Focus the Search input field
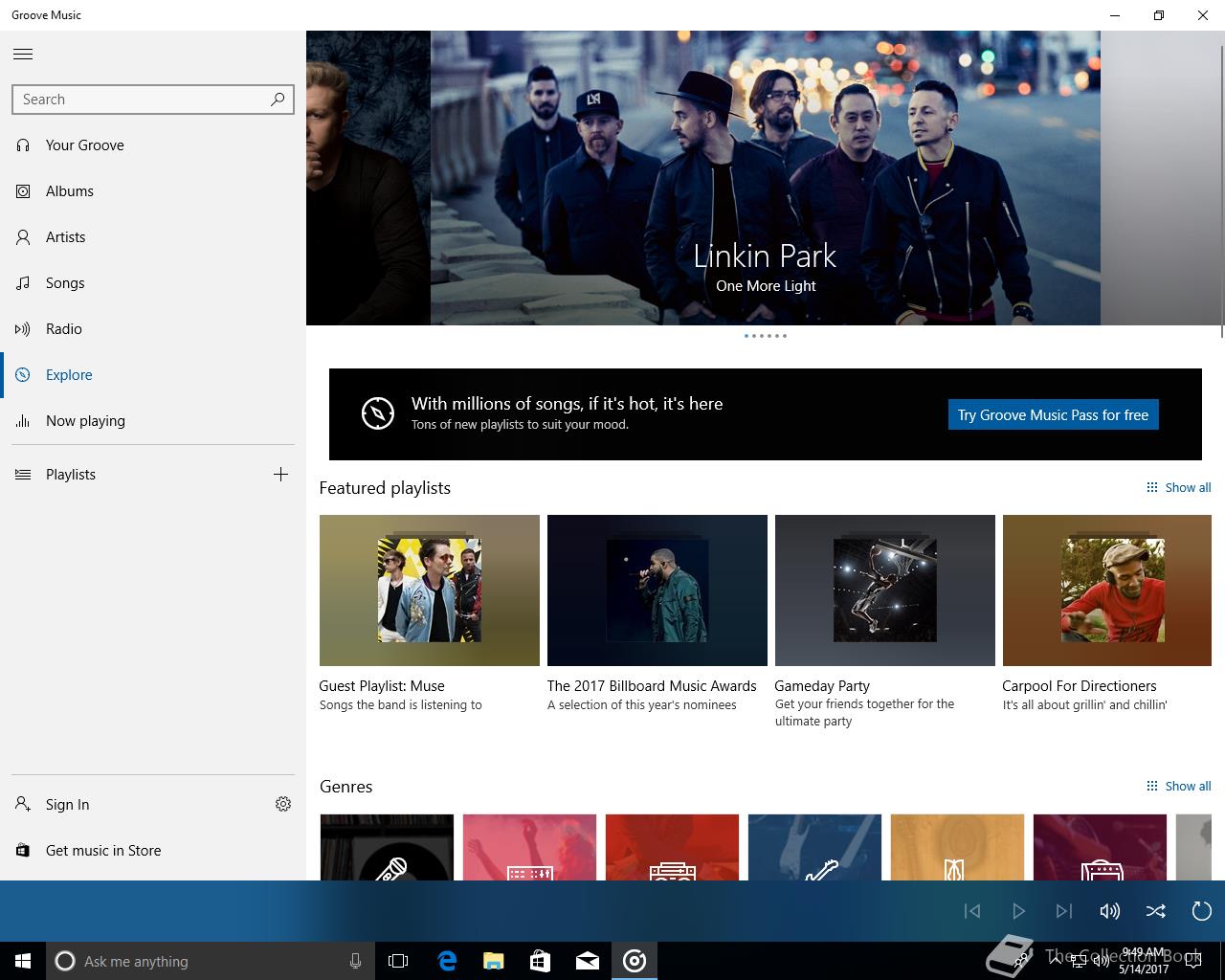The width and height of the screenshot is (1225, 980). point(152,100)
